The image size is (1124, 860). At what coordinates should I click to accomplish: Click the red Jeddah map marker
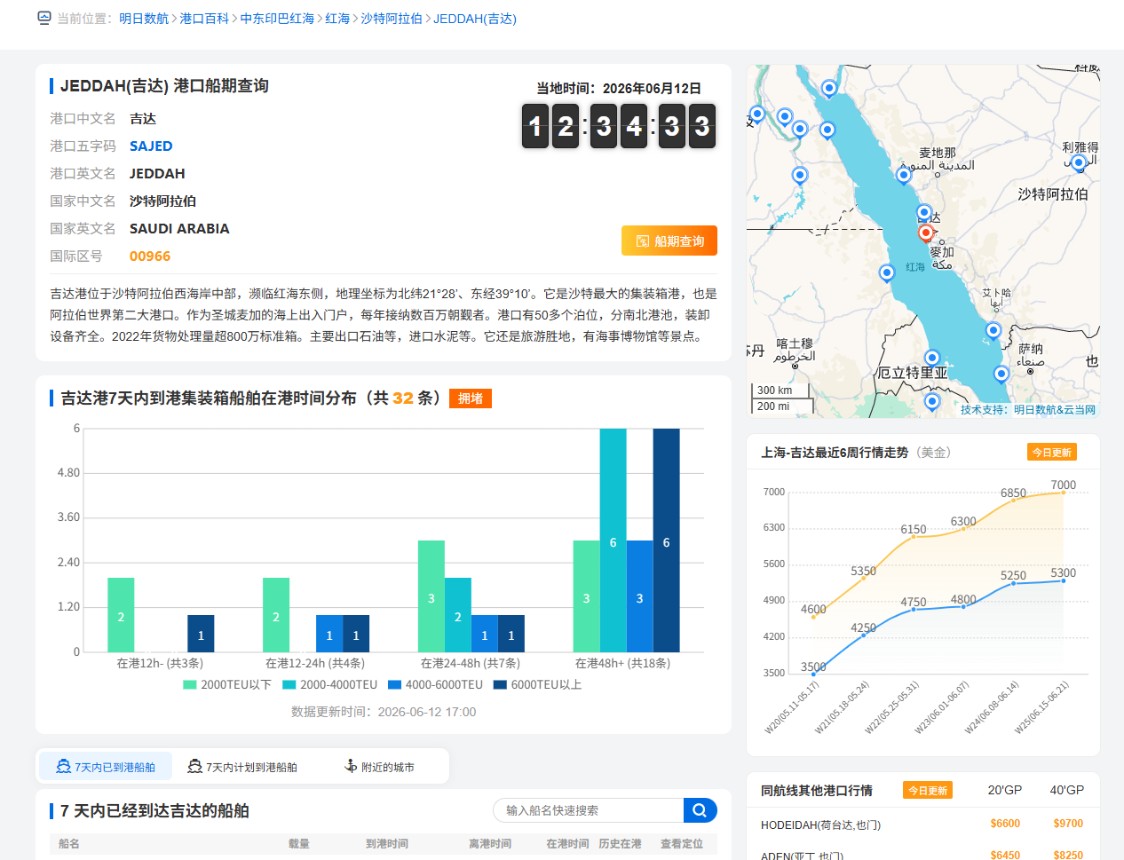tap(925, 232)
